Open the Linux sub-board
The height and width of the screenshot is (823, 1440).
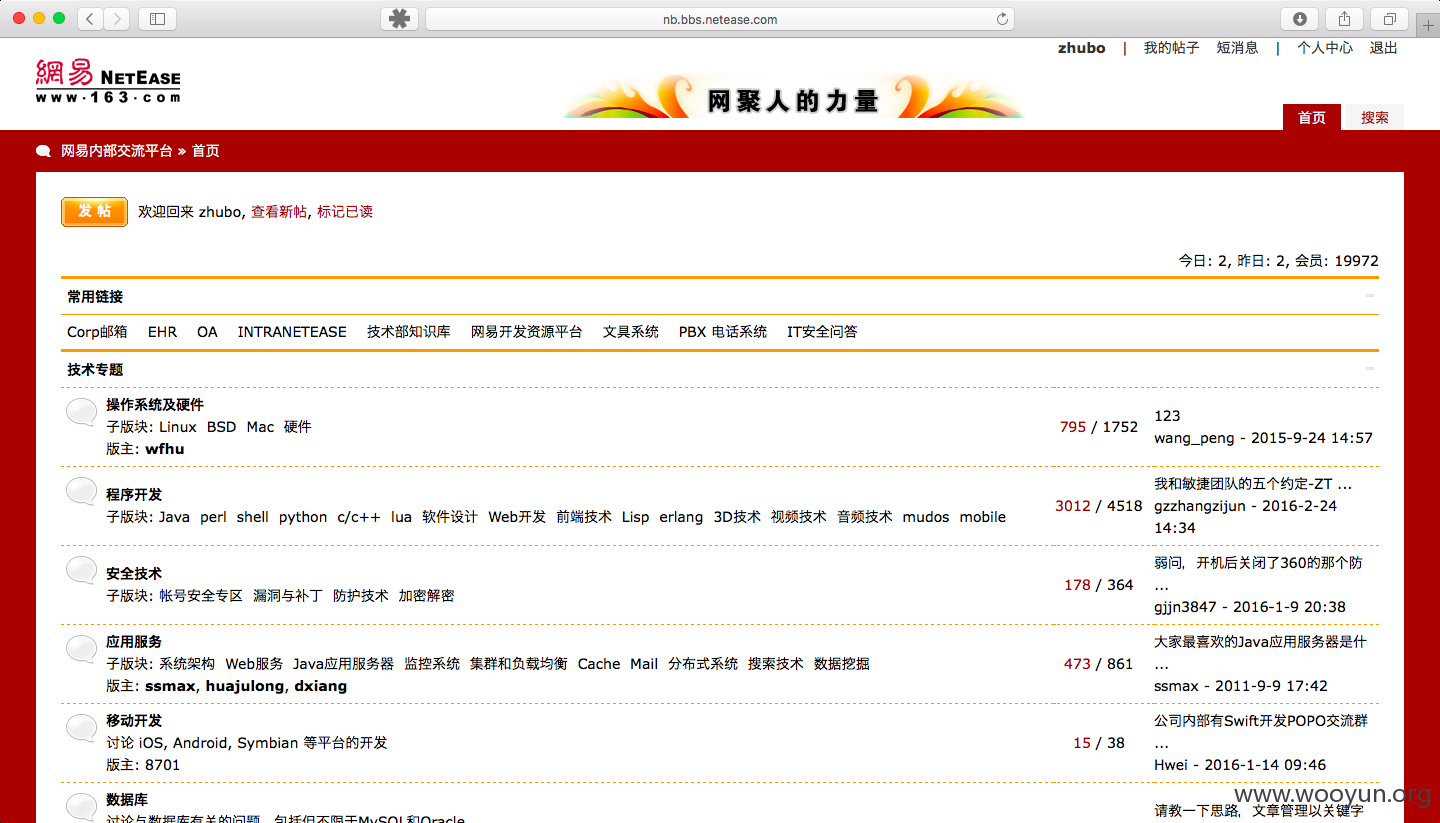178,427
